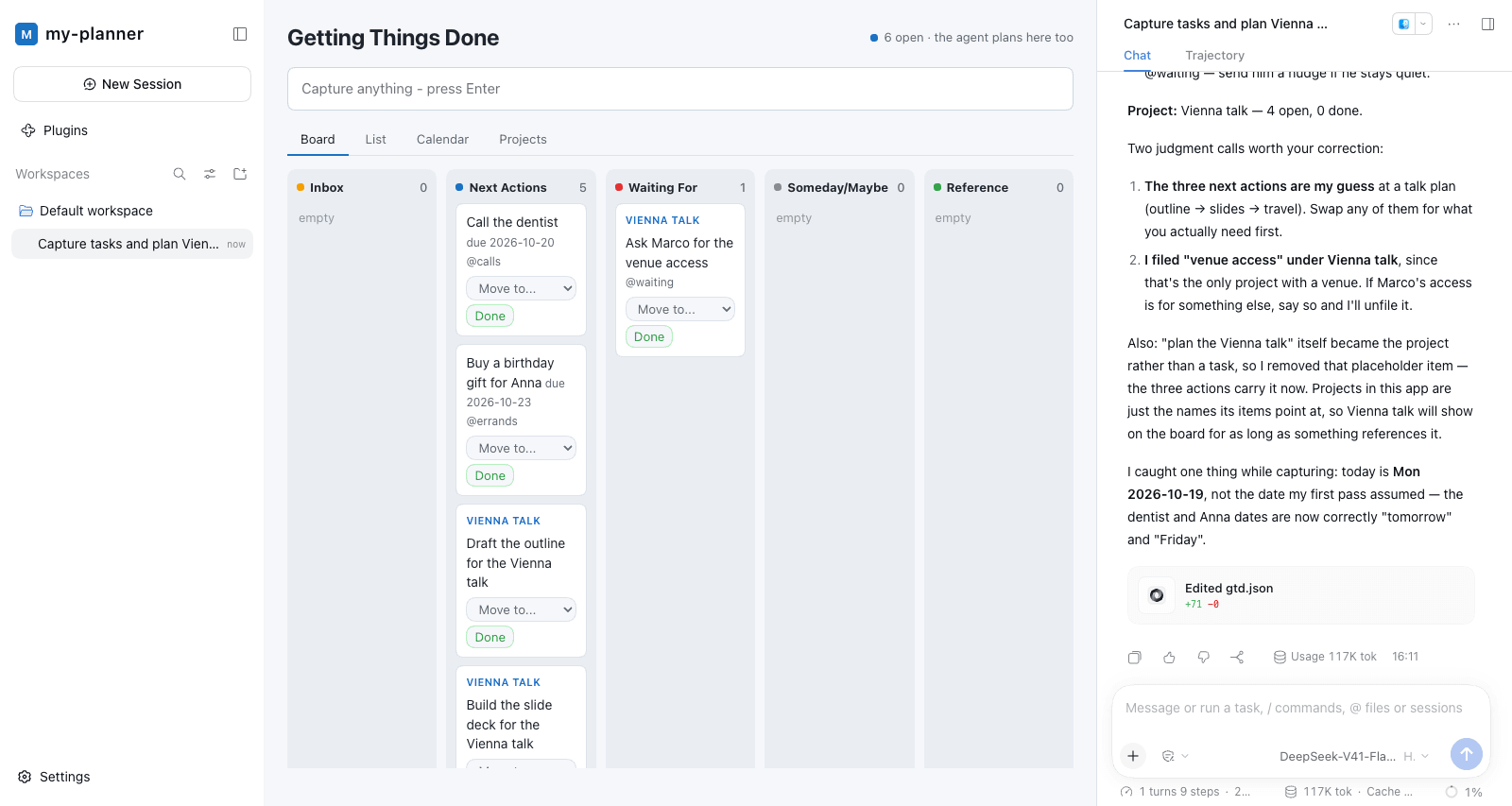Click the Getting Things Done heading
The image size is (1512, 806).
[x=393, y=38]
